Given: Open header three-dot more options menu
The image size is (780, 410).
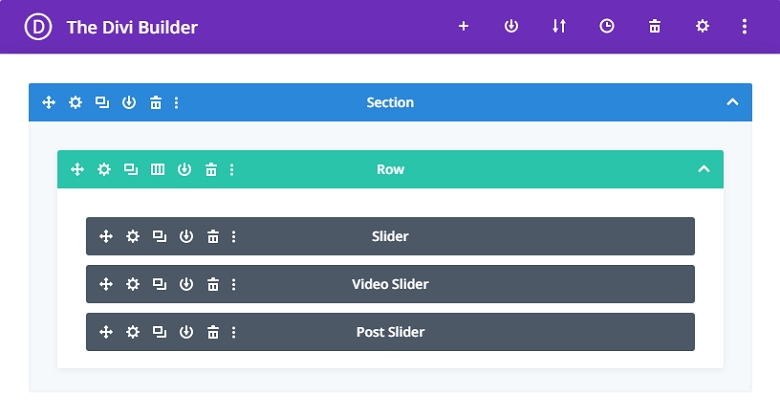Looking at the screenshot, I should (745, 27).
